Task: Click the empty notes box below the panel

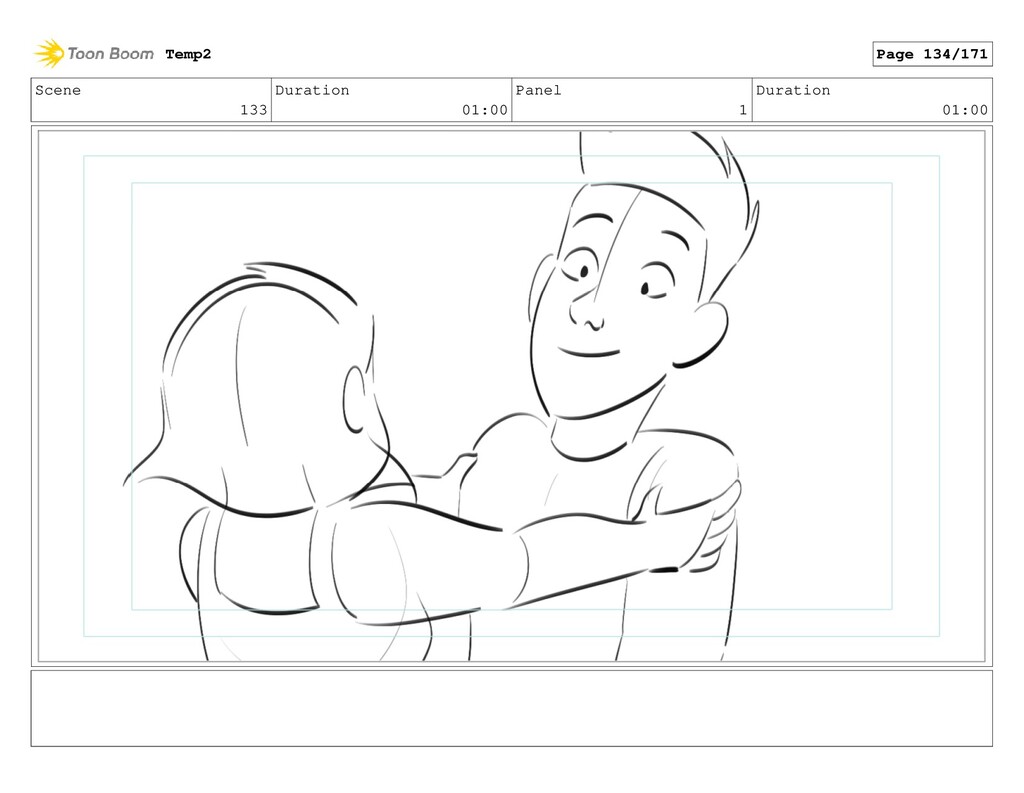Action: pos(511,708)
